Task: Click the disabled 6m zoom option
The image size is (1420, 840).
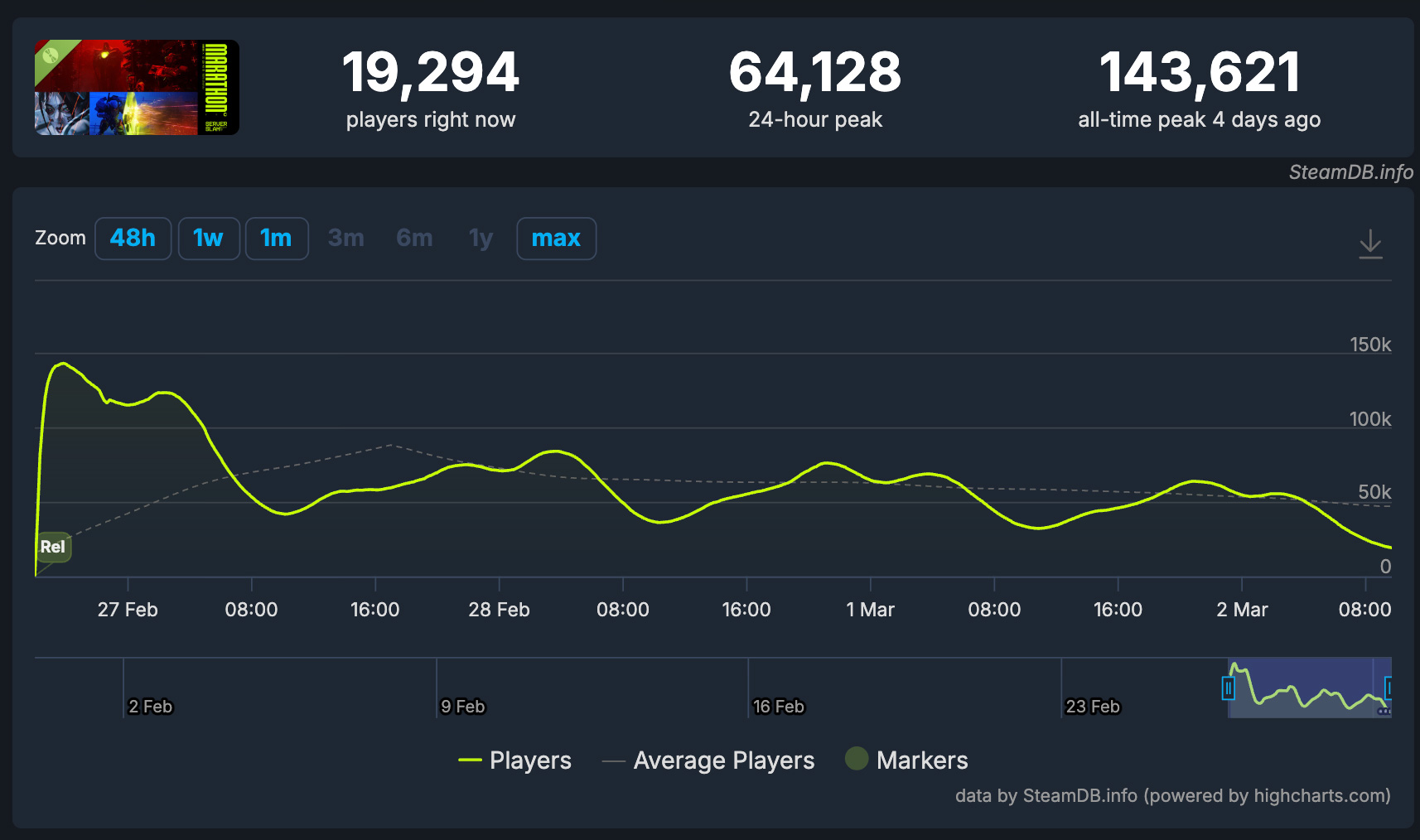Action: (414, 239)
